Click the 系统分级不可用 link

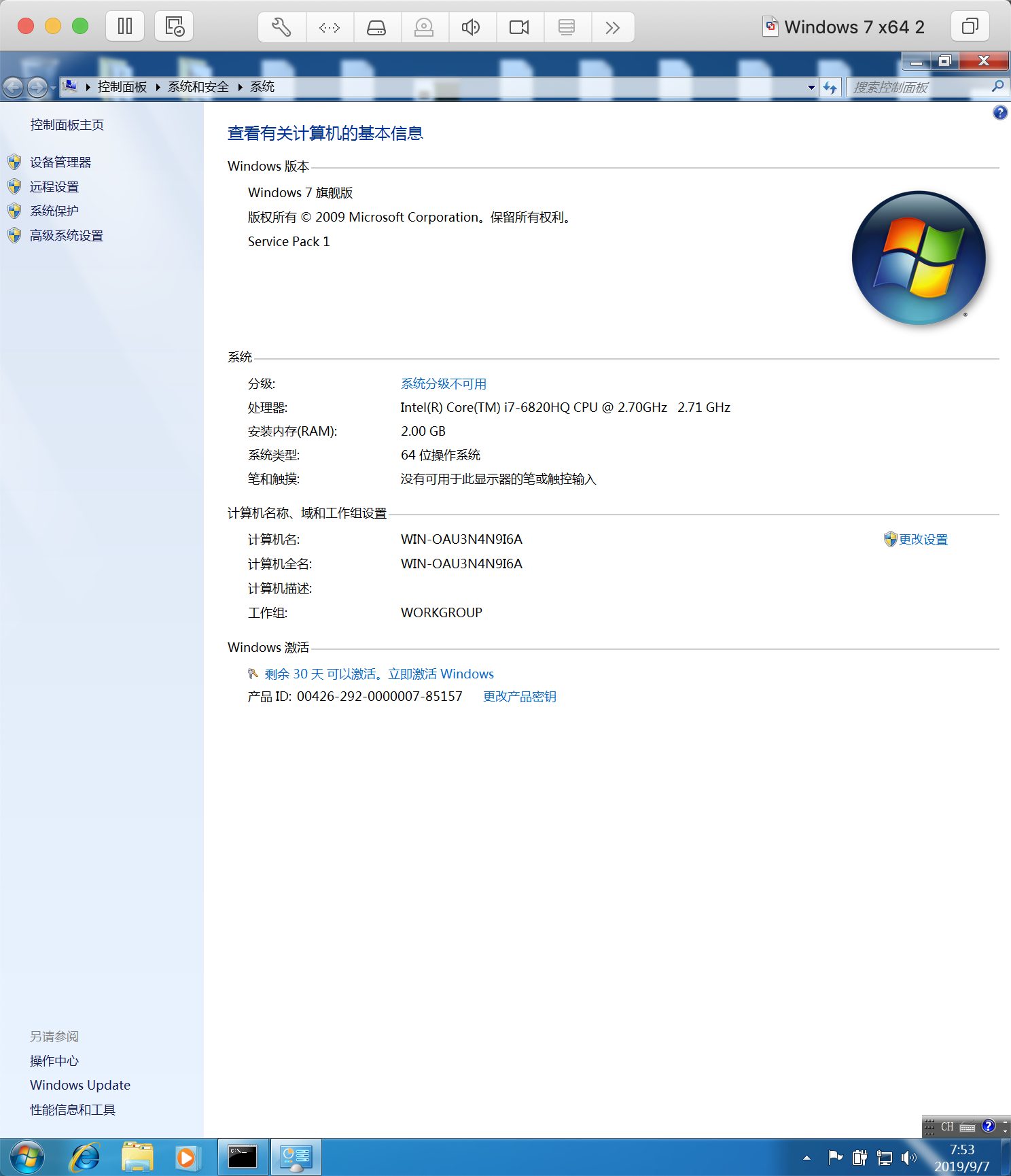pyautogui.click(x=444, y=384)
